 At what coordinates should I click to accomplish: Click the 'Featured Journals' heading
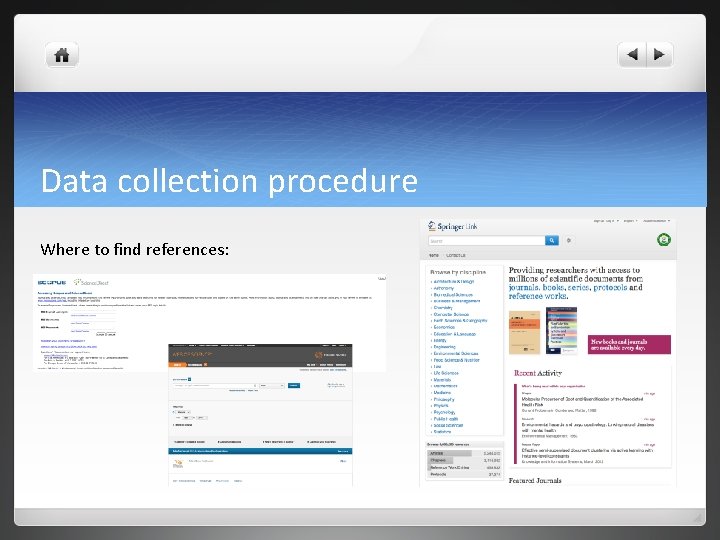tap(535, 480)
